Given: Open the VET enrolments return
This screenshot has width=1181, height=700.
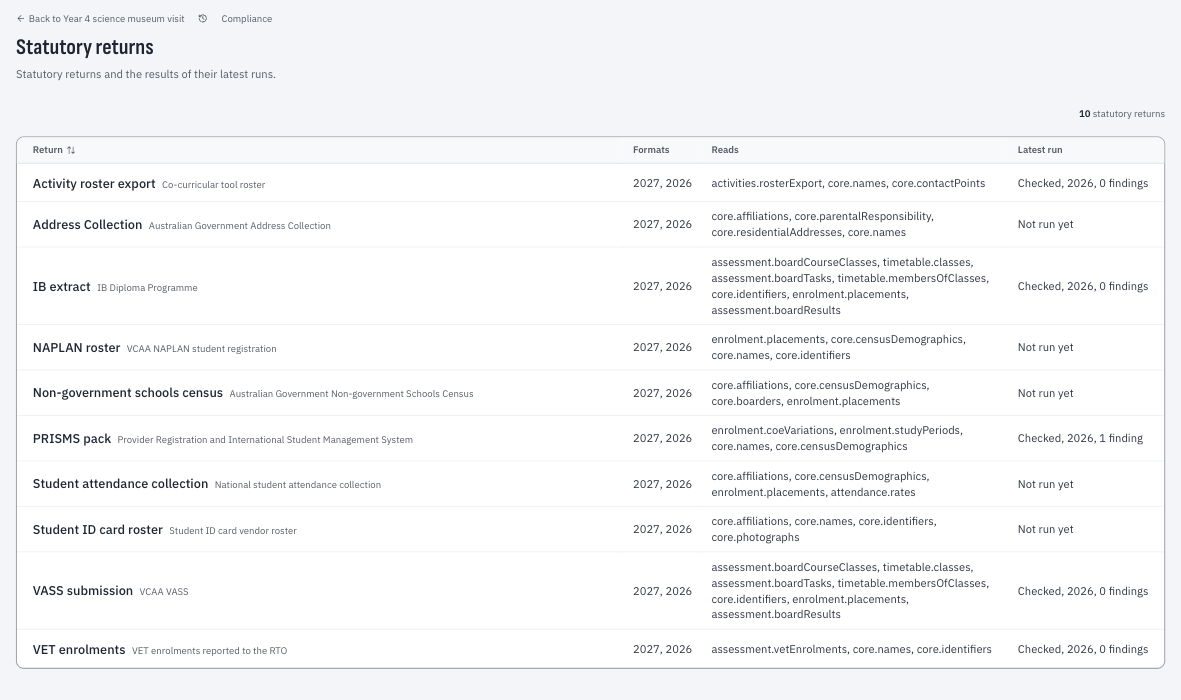Looking at the screenshot, I should tap(79, 650).
